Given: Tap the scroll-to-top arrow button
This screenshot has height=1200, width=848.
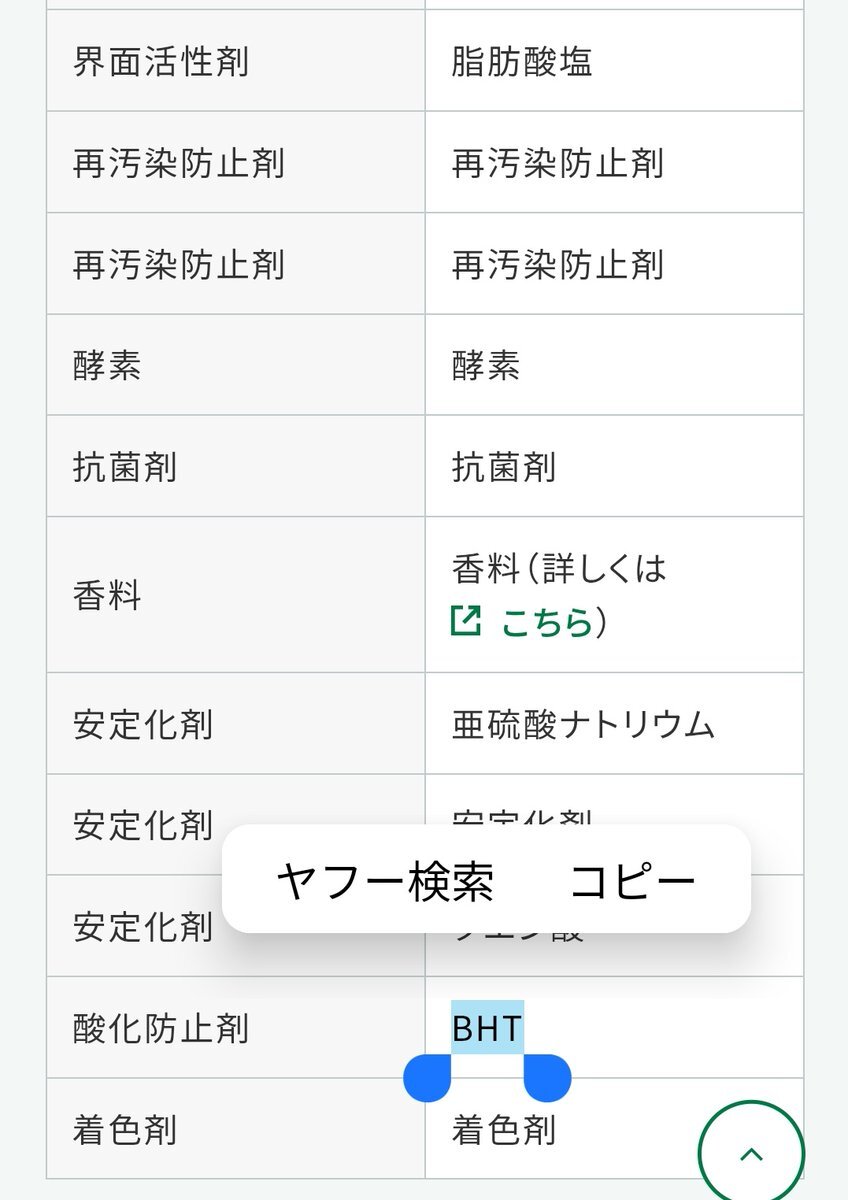Looking at the screenshot, I should pos(751,1153).
